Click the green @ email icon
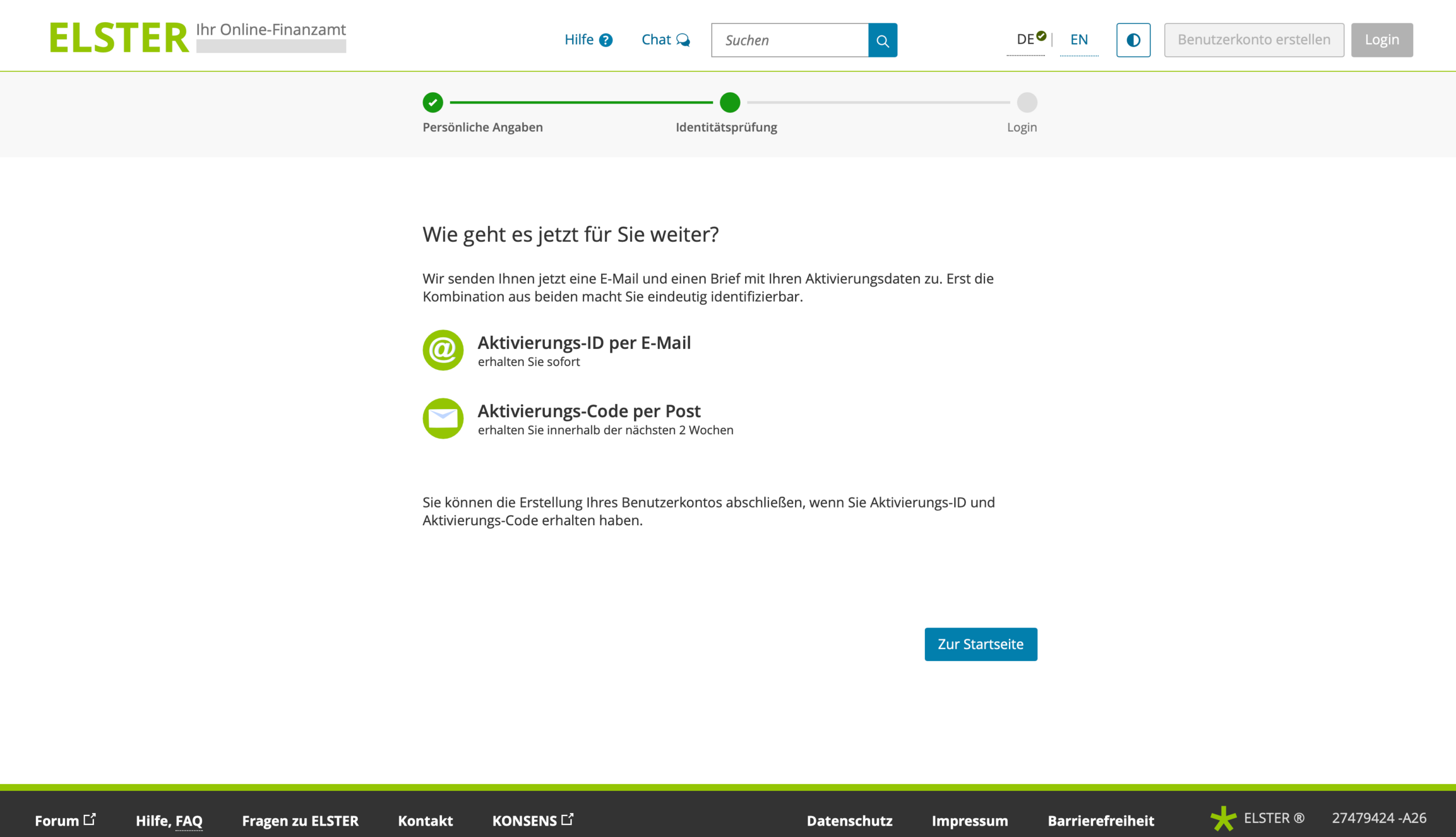This screenshot has width=1456, height=837. pos(443,350)
